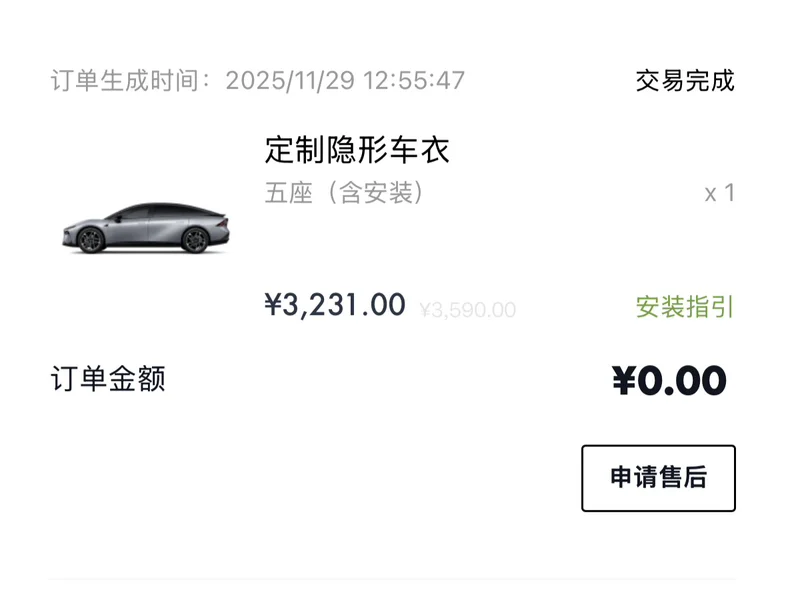The height and width of the screenshot is (596, 786).
Task: Tap the 12:55:47 order time
Action: click(414, 81)
